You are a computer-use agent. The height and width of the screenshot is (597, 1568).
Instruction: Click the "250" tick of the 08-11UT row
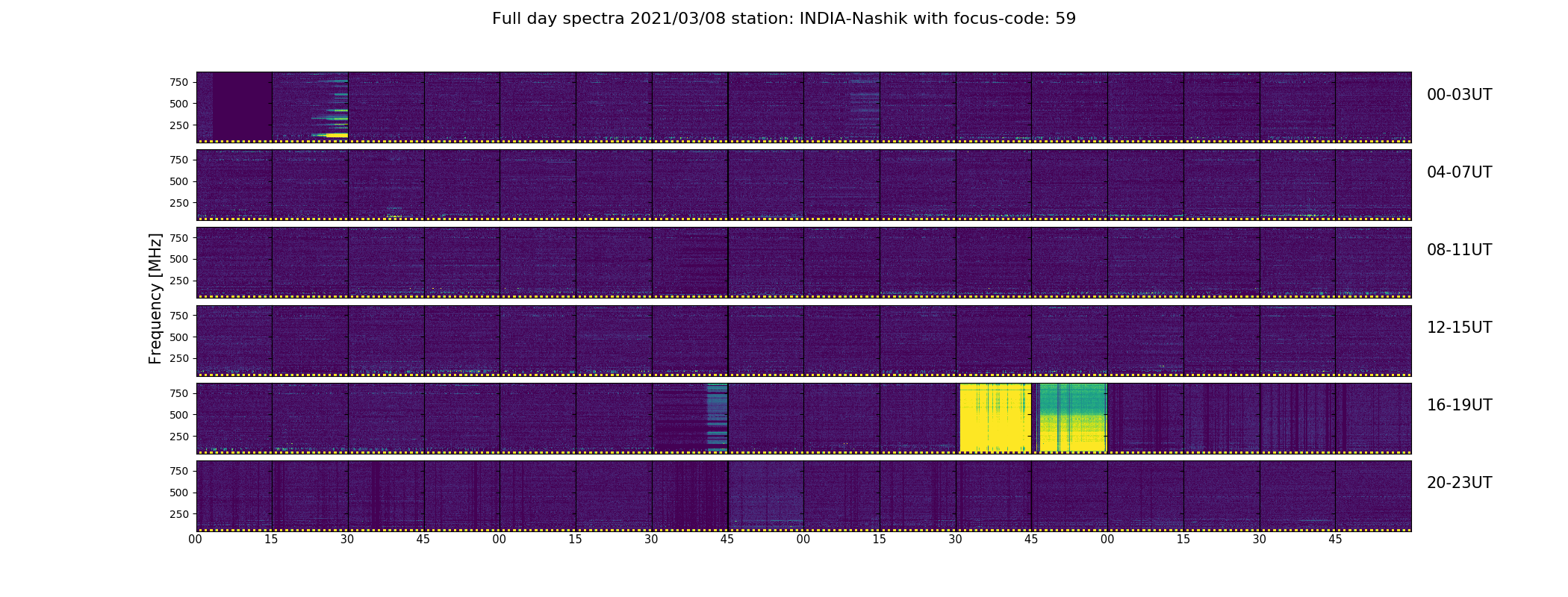[x=179, y=281]
